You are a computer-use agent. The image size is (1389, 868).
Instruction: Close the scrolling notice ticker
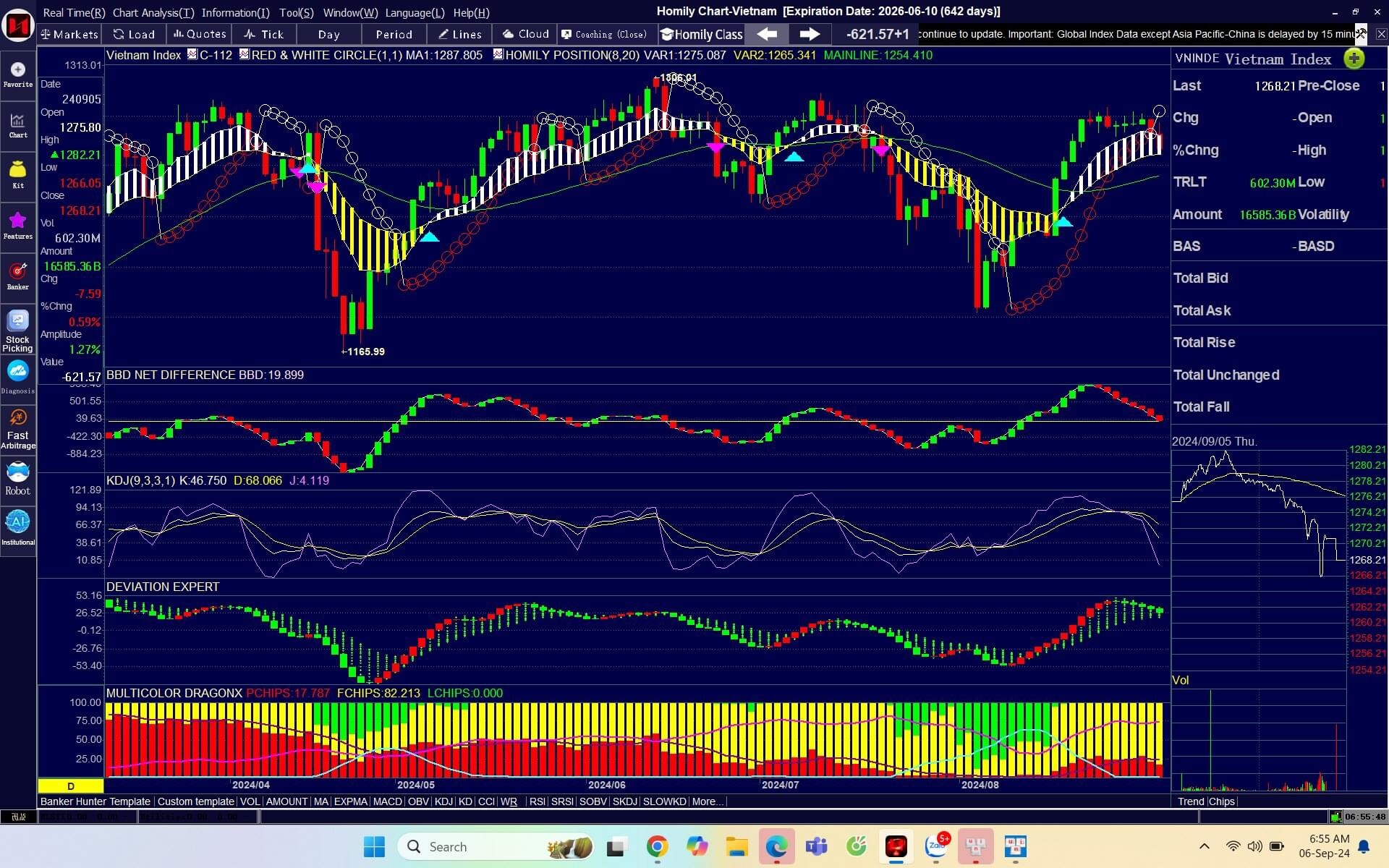click(x=1381, y=34)
